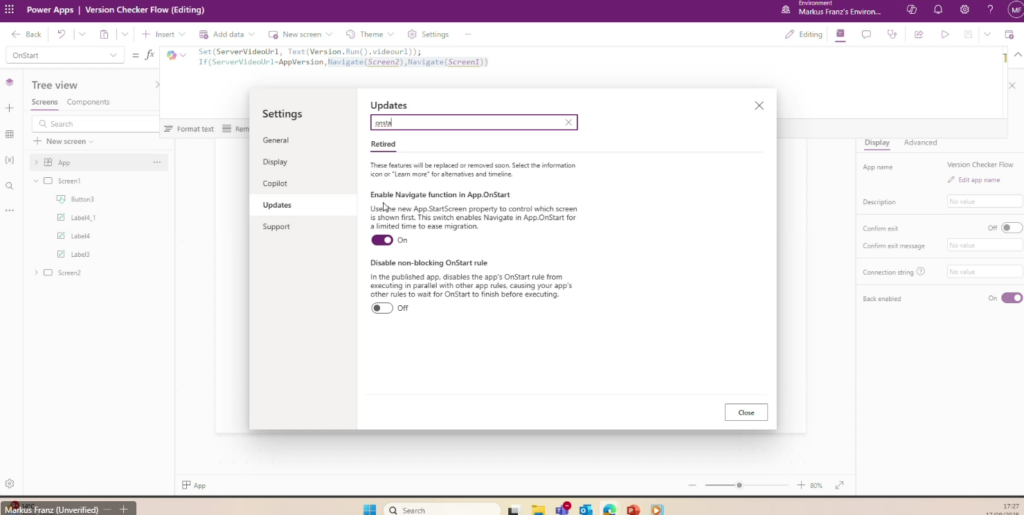Click the Insert plus icon in left rail
Screen dimensions: 1024x515
coord(9,108)
